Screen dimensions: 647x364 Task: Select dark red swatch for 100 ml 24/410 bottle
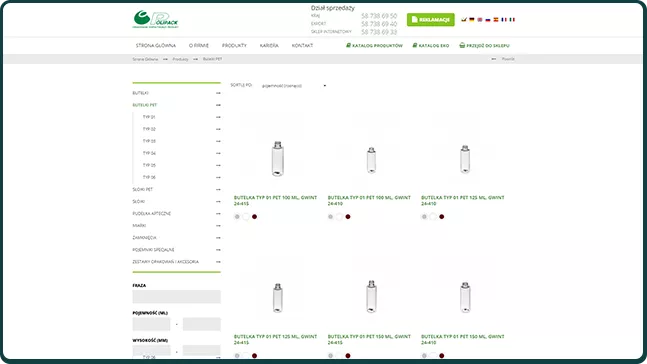coord(348,217)
